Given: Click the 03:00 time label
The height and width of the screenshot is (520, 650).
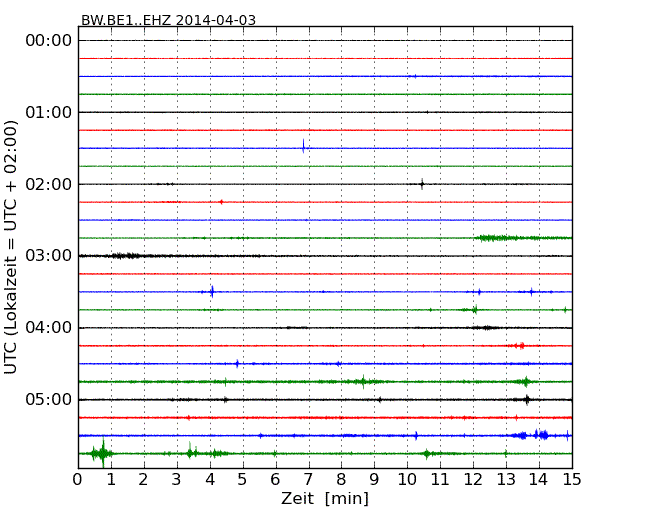Looking at the screenshot, I should [49, 256].
